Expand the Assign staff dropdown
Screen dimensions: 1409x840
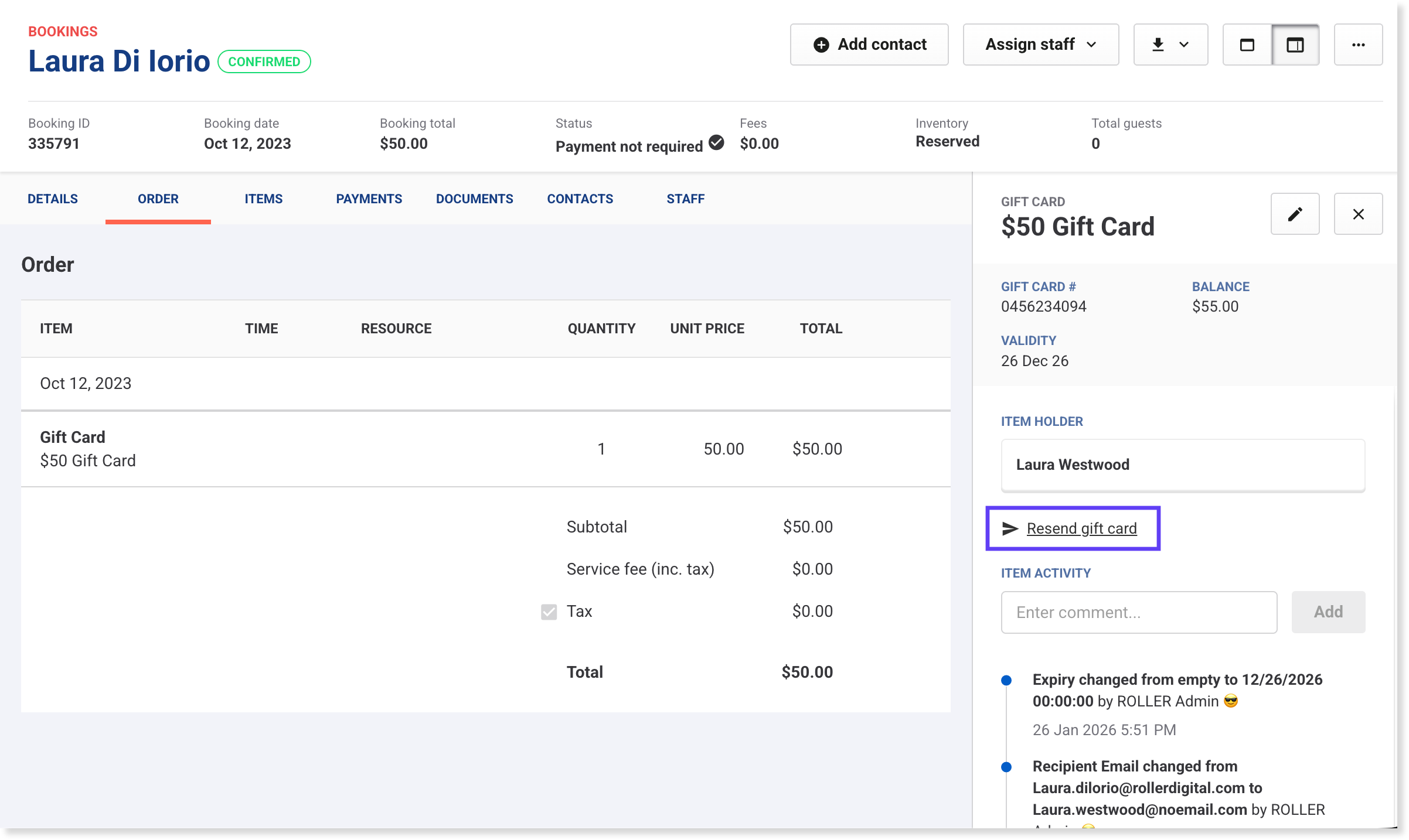[x=1040, y=45]
